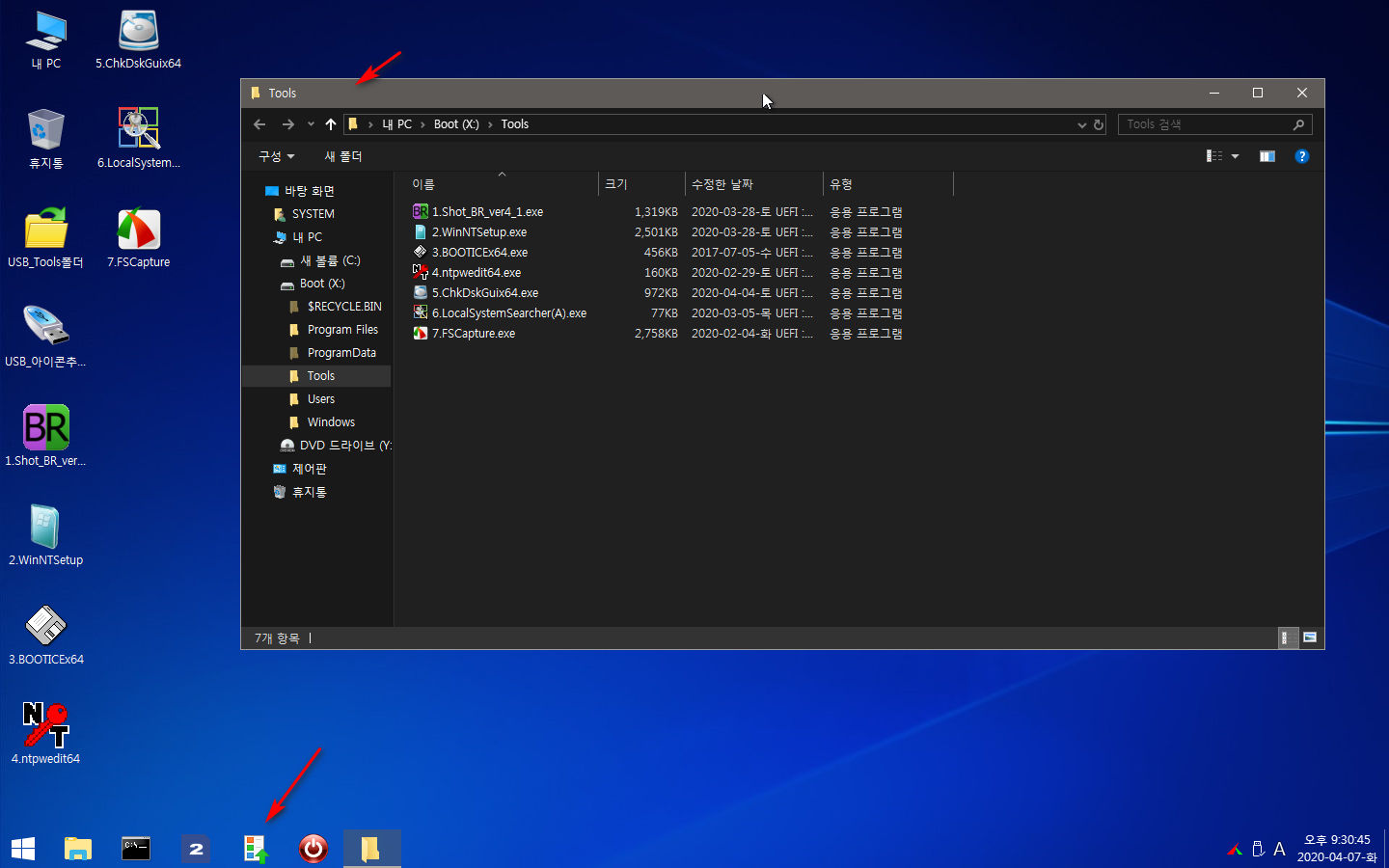This screenshot has height=868, width=1389.
Task: Sort by the 유형 column header
Action: 888,184
